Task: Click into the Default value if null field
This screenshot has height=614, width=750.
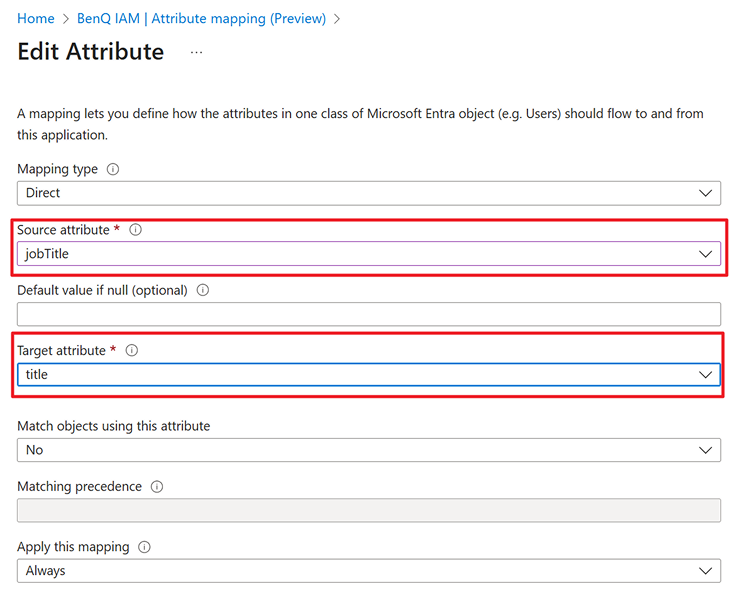Action: tap(368, 314)
